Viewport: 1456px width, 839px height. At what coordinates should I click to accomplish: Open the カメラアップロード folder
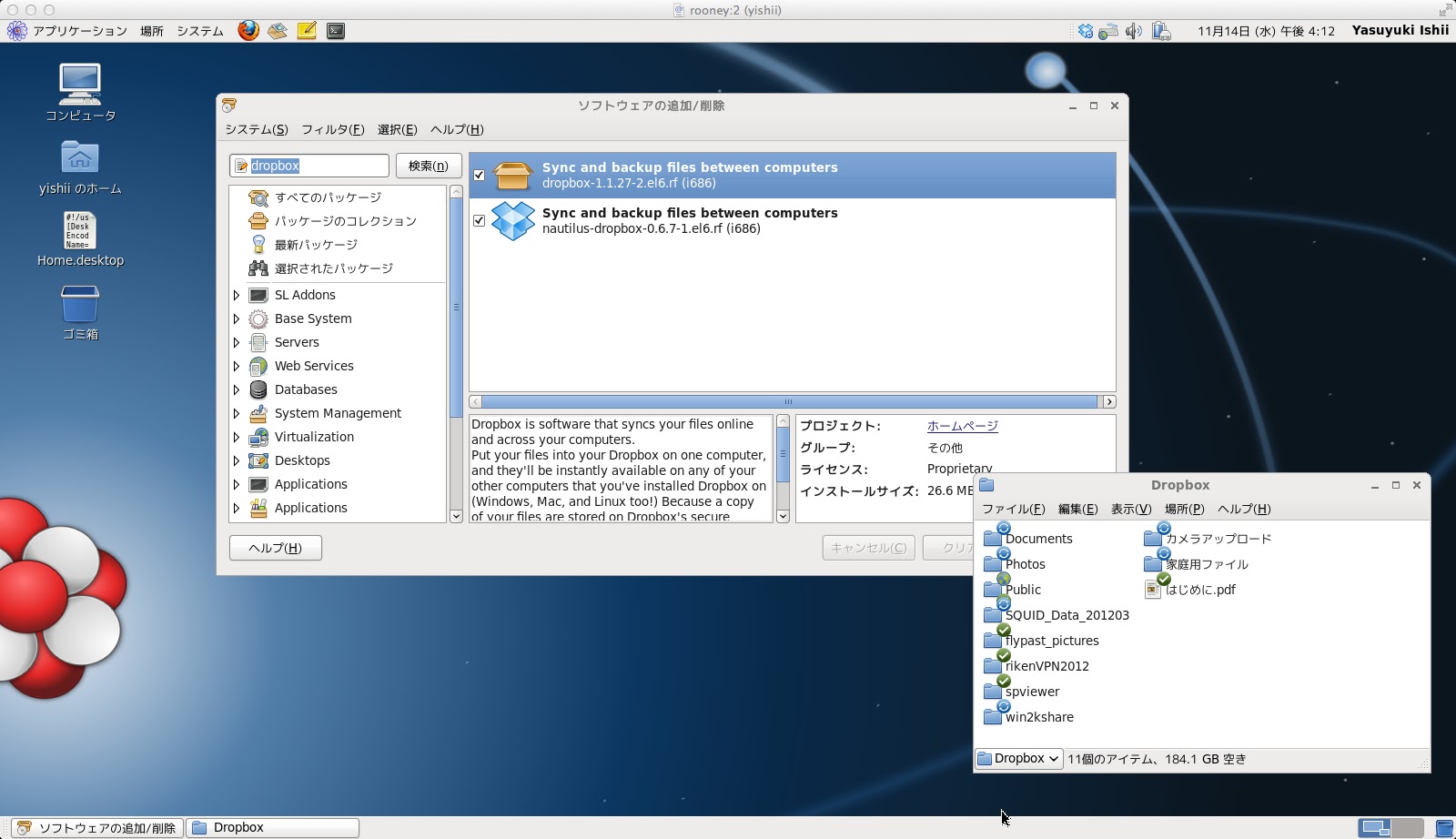tap(1208, 538)
